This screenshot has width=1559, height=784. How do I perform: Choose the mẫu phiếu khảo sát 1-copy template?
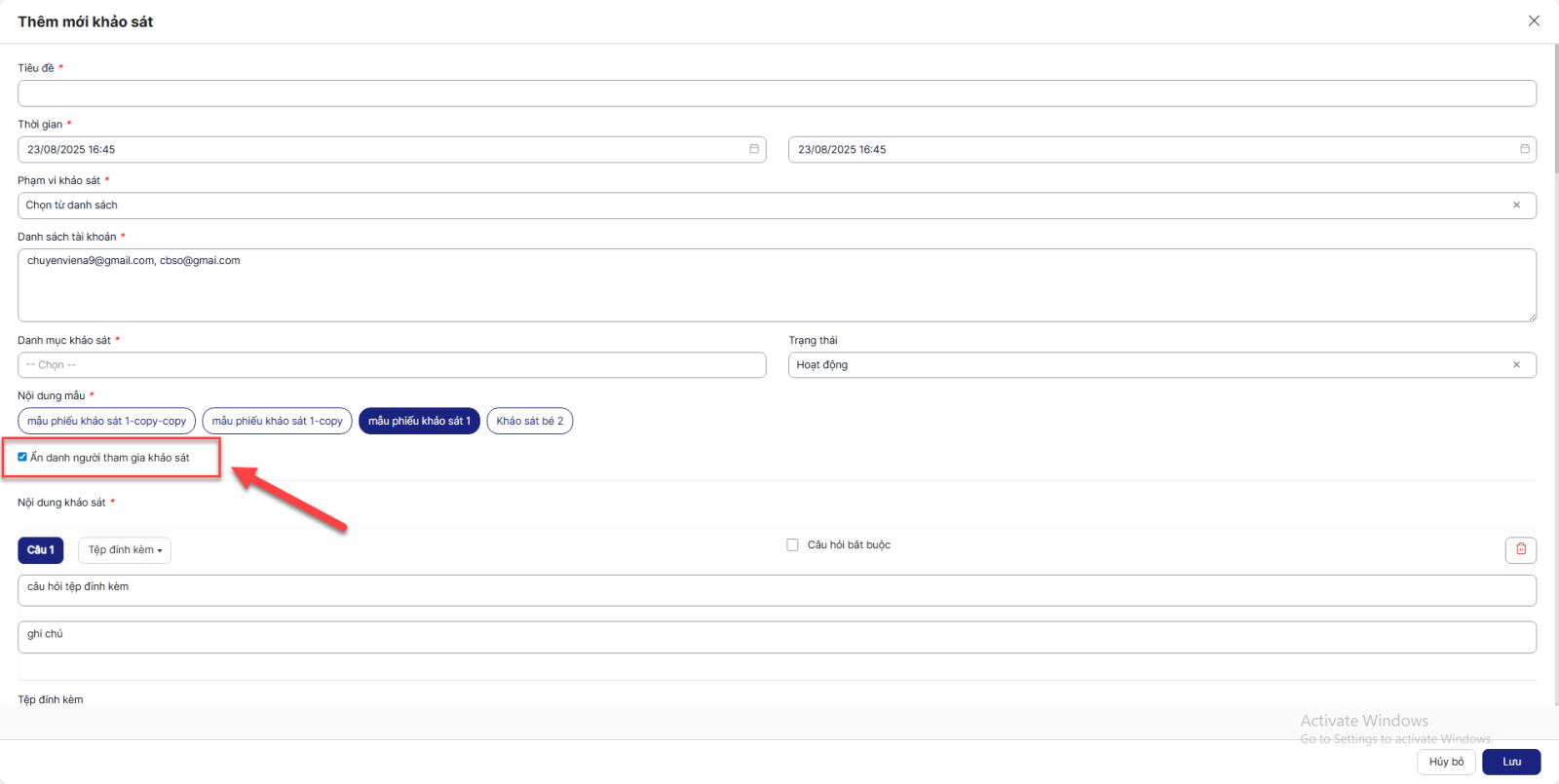tap(277, 421)
